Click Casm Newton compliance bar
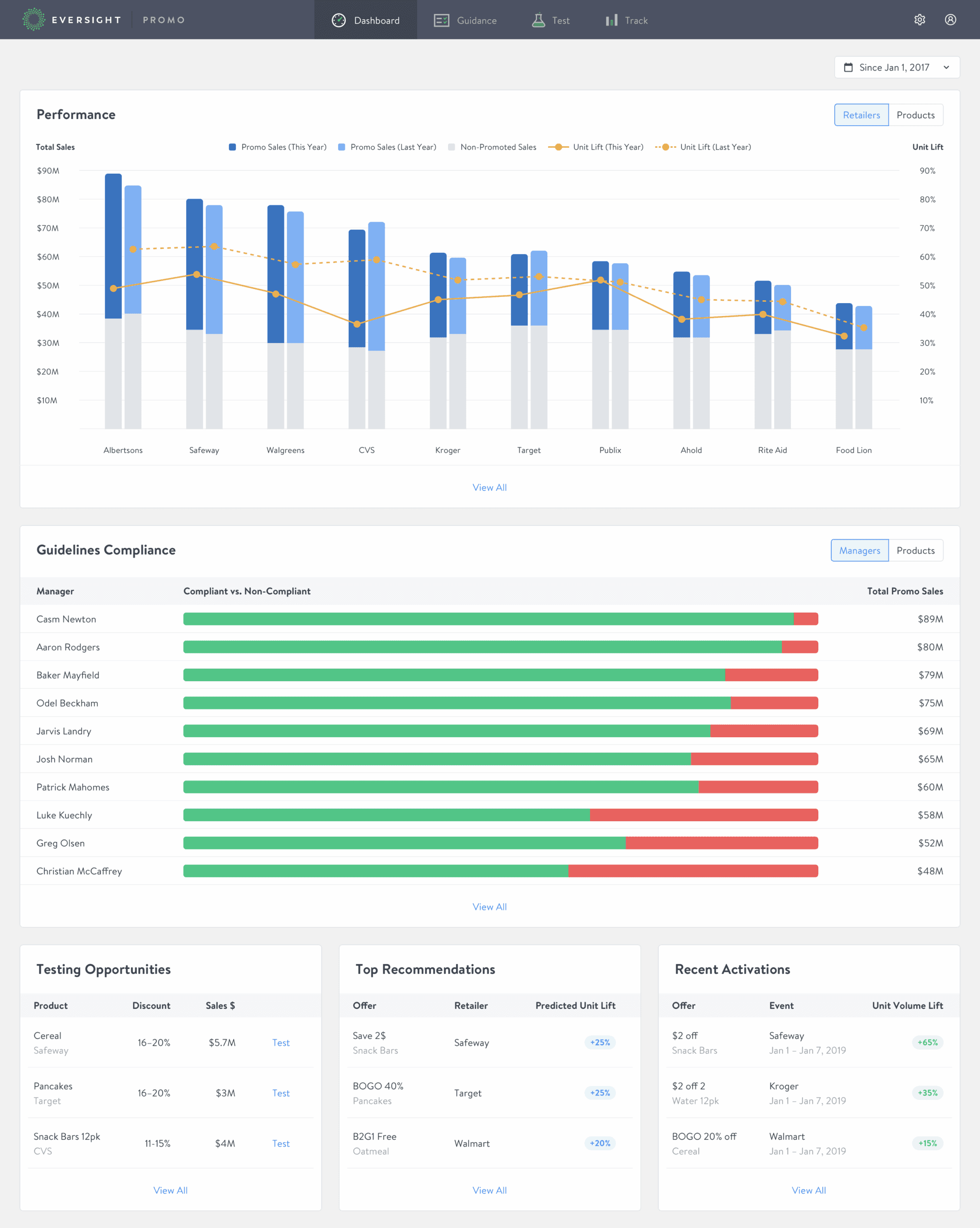980x1228 pixels. pyautogui.click(x=500, y=619)
